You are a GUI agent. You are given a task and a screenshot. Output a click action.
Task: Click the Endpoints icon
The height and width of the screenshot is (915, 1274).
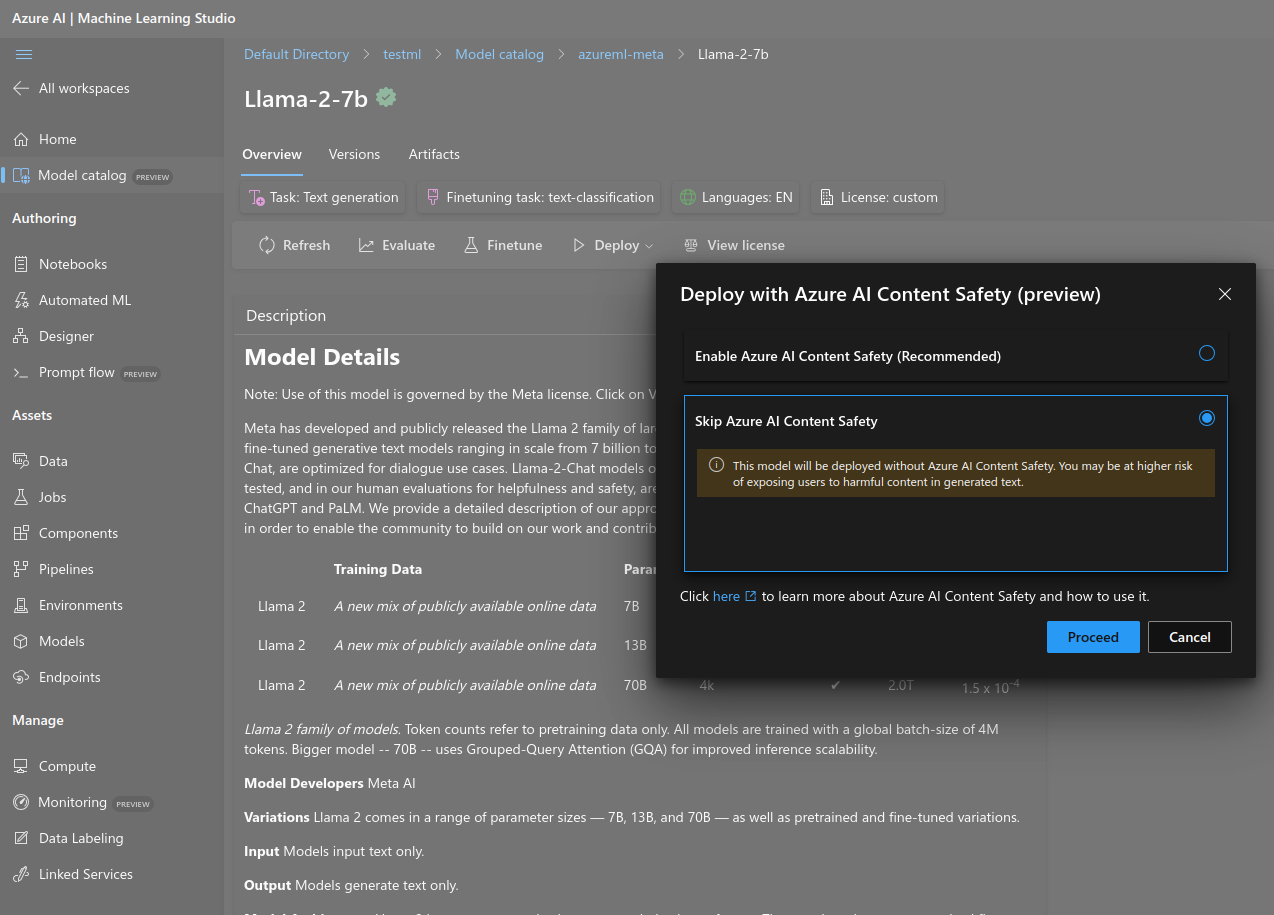(x=21, y=677)
